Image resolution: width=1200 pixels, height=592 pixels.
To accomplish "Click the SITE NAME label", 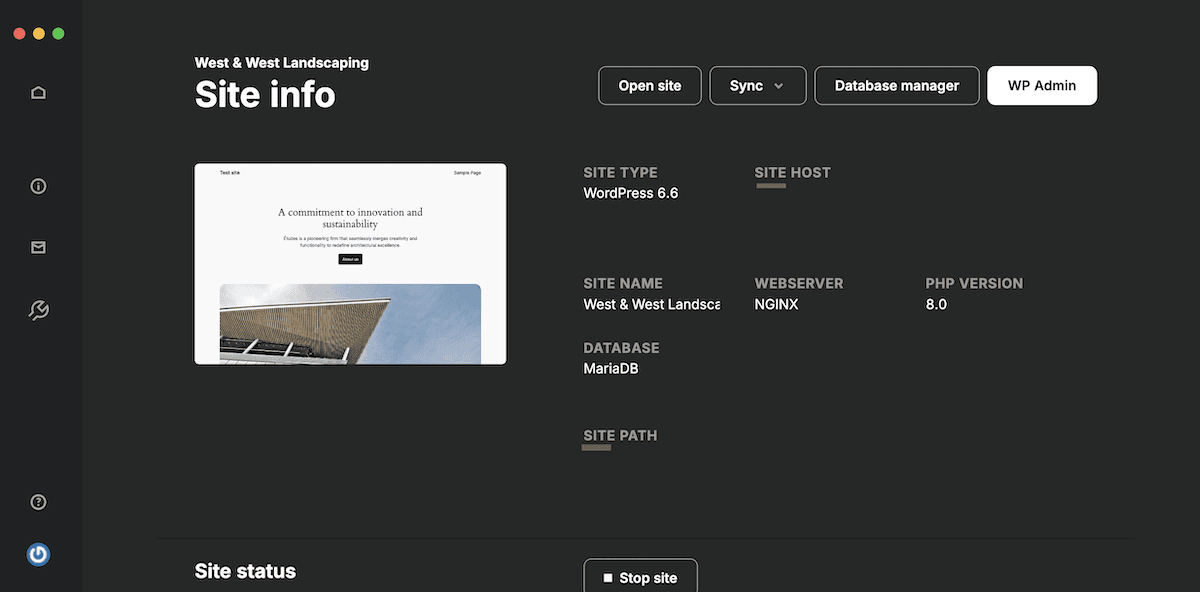I will [623, 283].
